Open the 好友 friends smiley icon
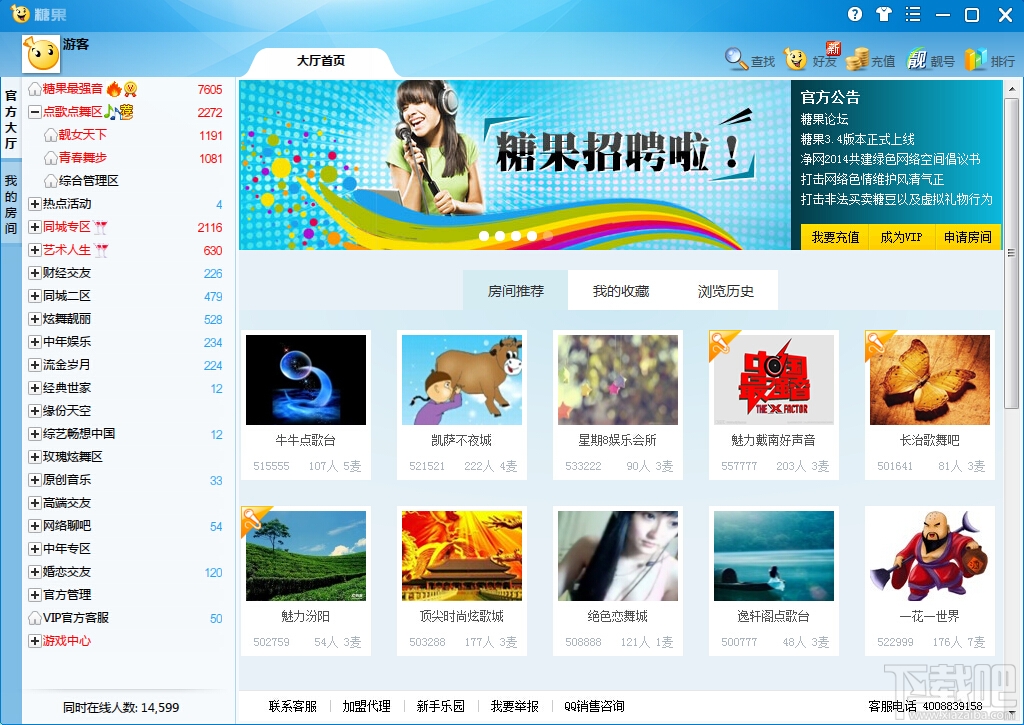 click(x=795, y=59)
